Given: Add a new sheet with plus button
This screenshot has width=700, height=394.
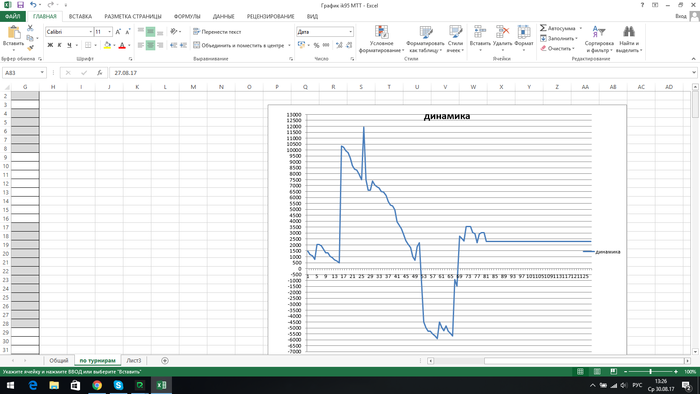Looking at the screenshot, I should tap(165, 361).
